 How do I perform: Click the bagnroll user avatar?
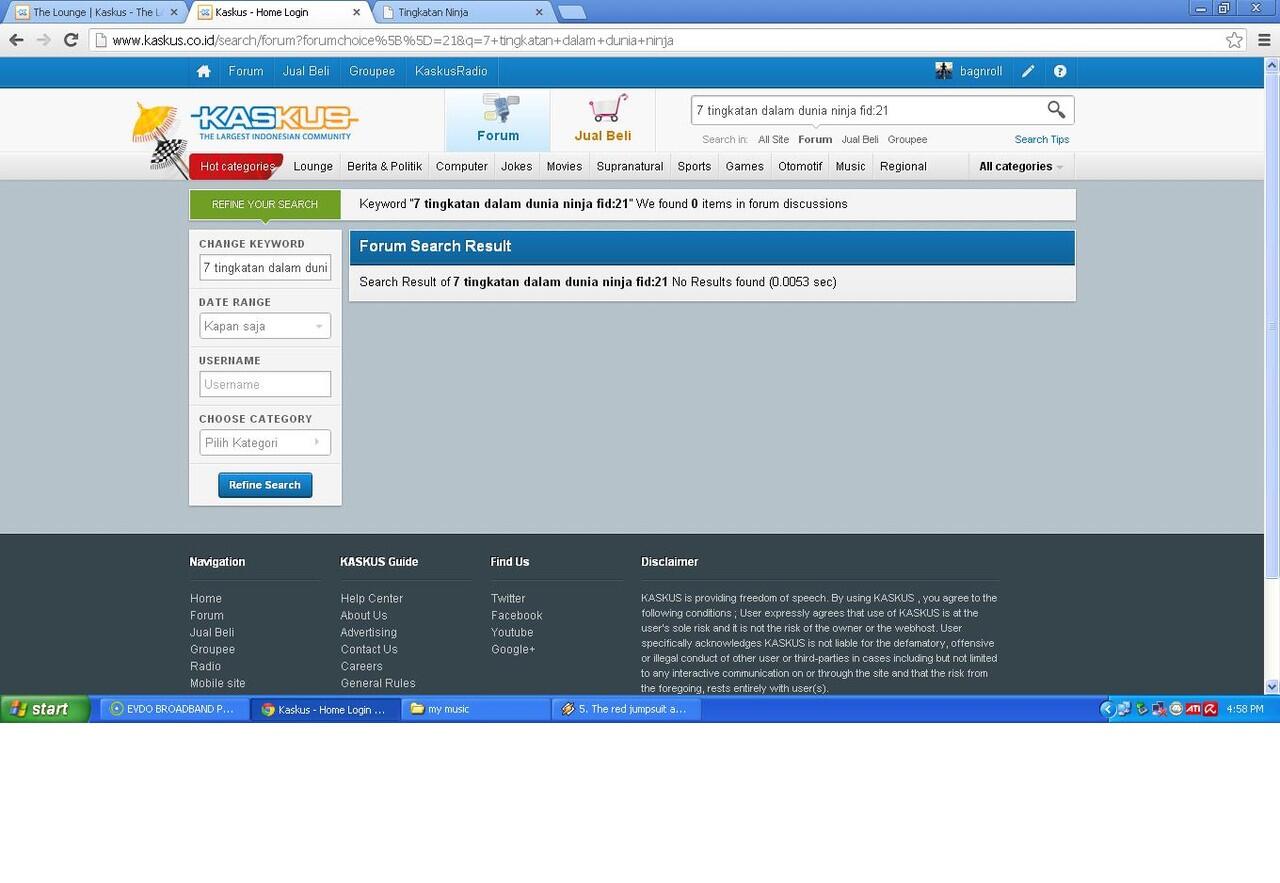point(944,71)
